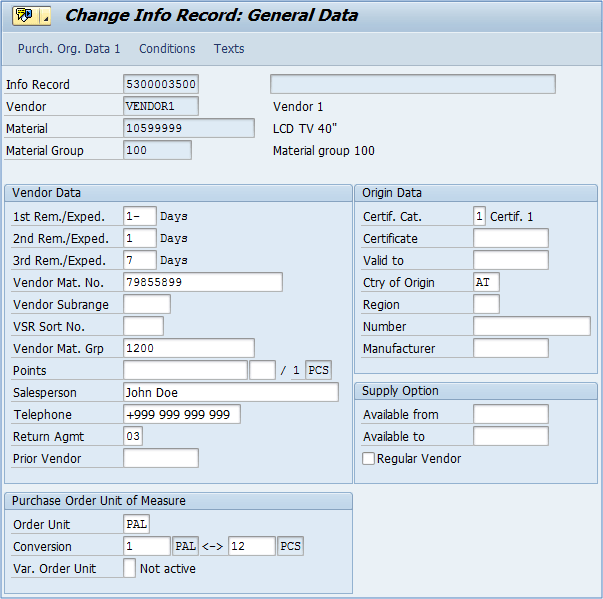603x599 pixels.
Task: Select the Certificate input field
Action: pos(510,239)
